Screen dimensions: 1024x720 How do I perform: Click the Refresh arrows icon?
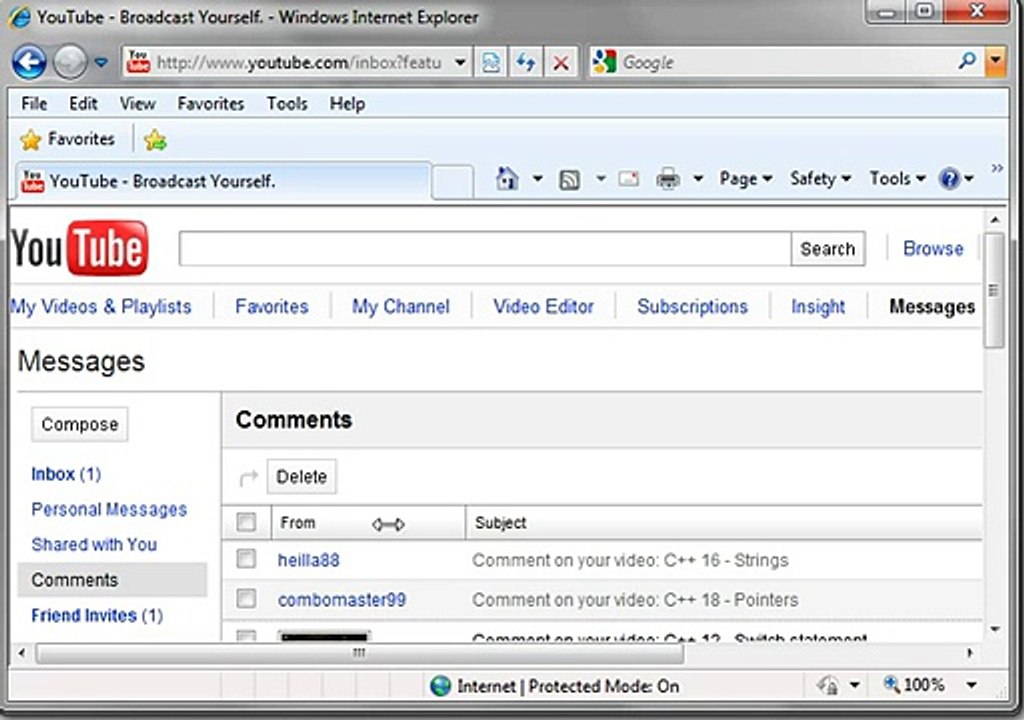click(x=526, y=63)
